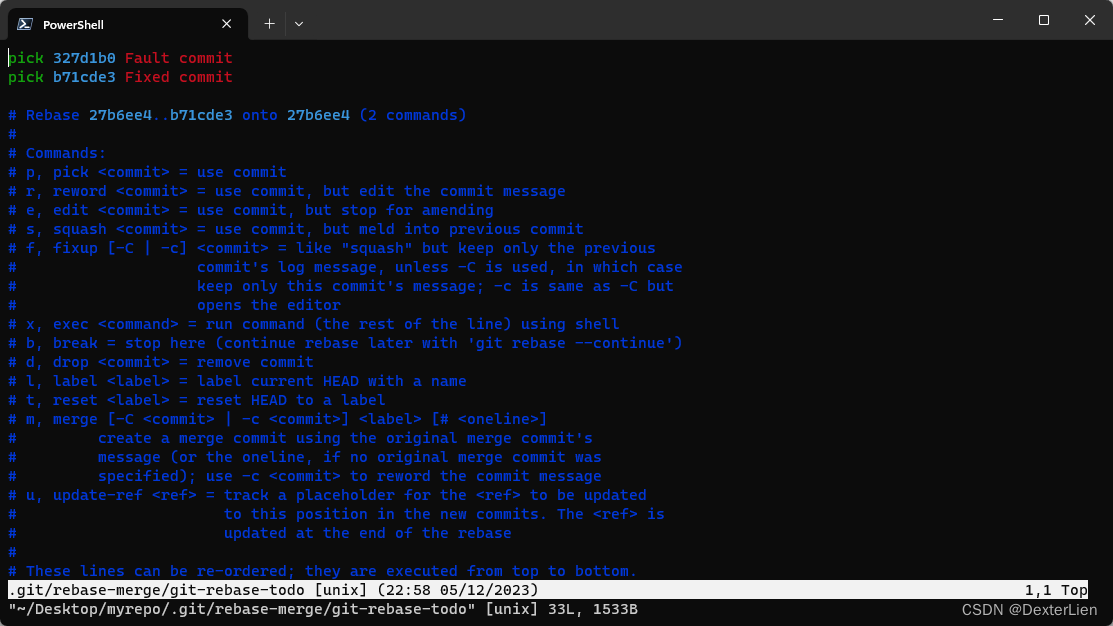Close the terminal window
Image resolution: width=1113 pixels, height=626 pixels.
1090,20
